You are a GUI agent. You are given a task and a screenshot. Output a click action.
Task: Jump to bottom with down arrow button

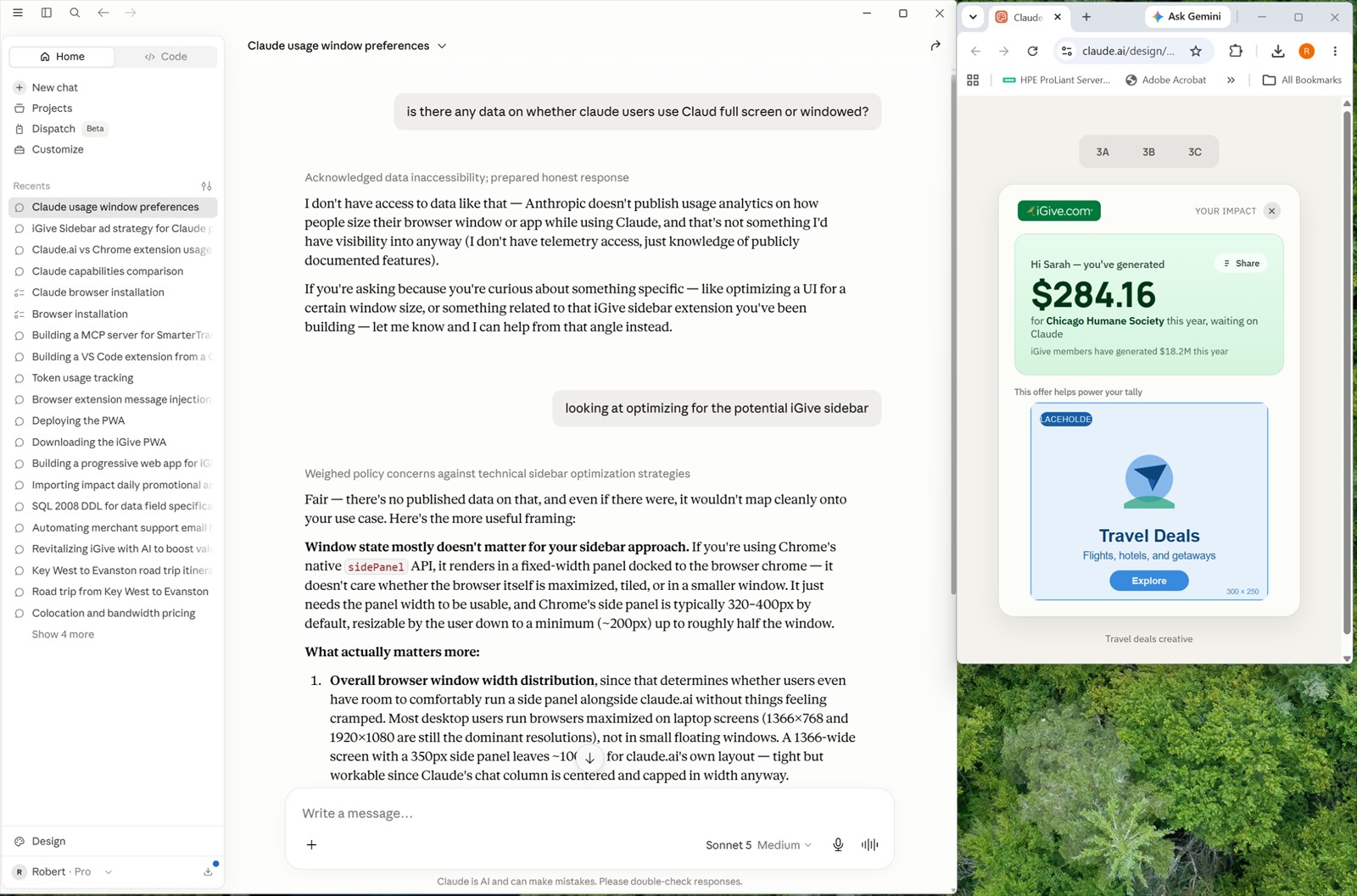coord(589,758)
